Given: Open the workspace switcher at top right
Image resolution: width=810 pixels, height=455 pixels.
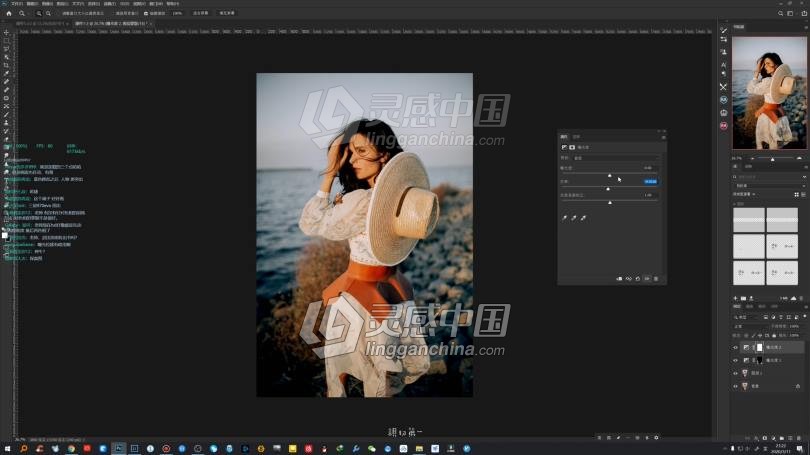Looking at the screenshot, I should 790,13.
